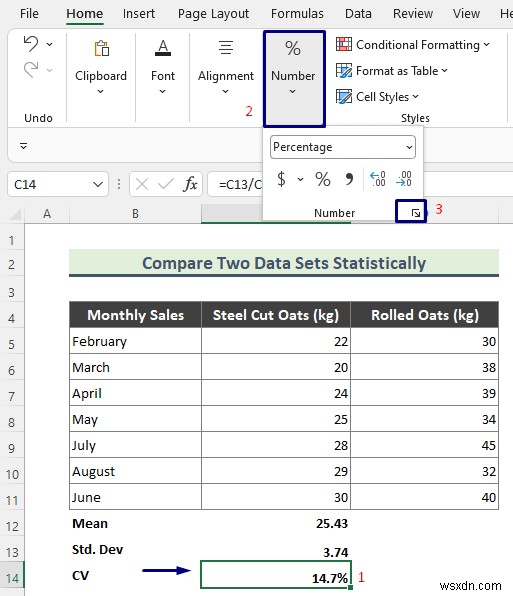The height and width of the screenshot is (596, 513).
Task: Select the cell showing 14.7%
Action: click(276, 575)
